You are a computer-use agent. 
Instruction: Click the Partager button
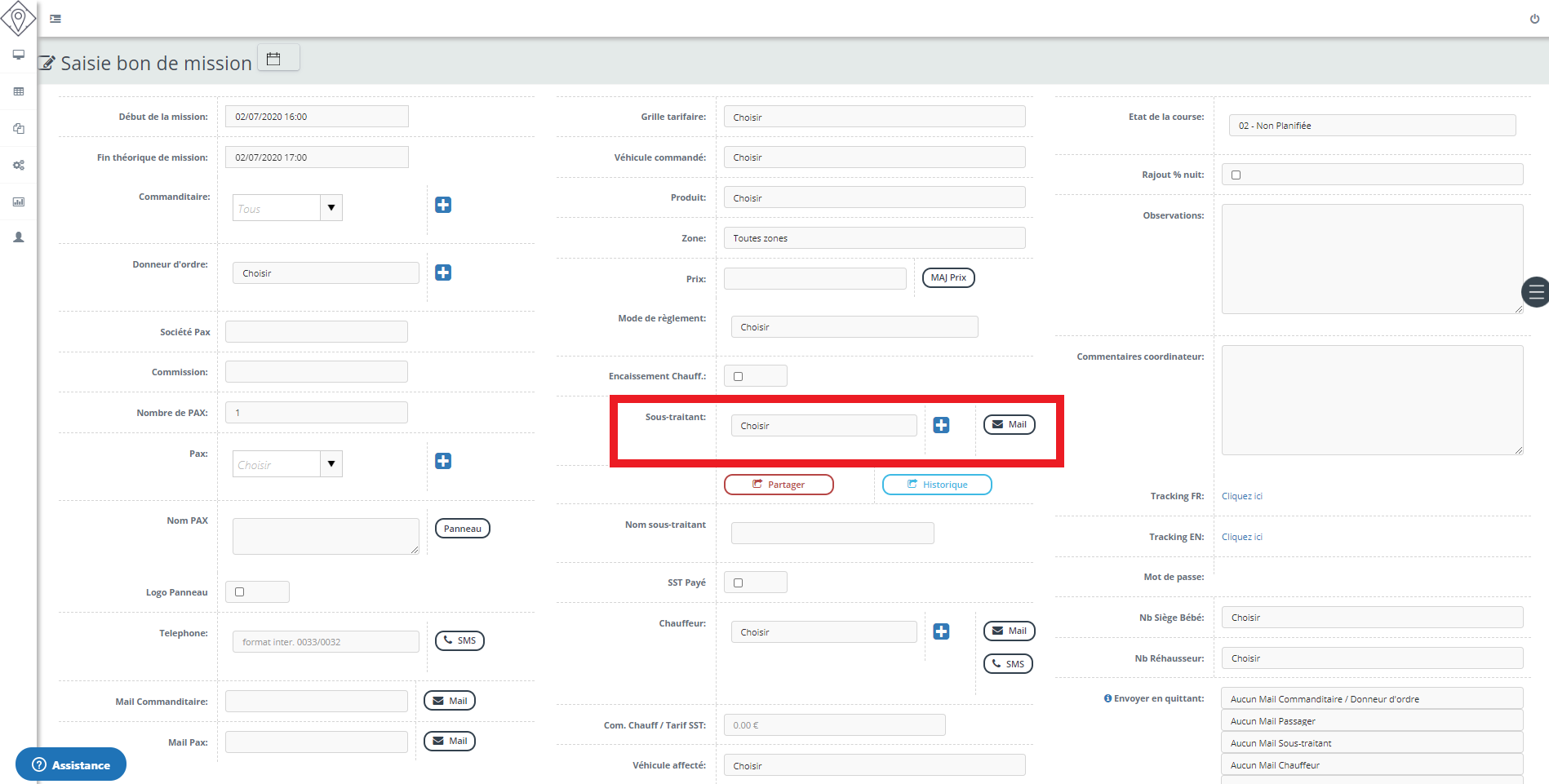[x=779, y=485]
